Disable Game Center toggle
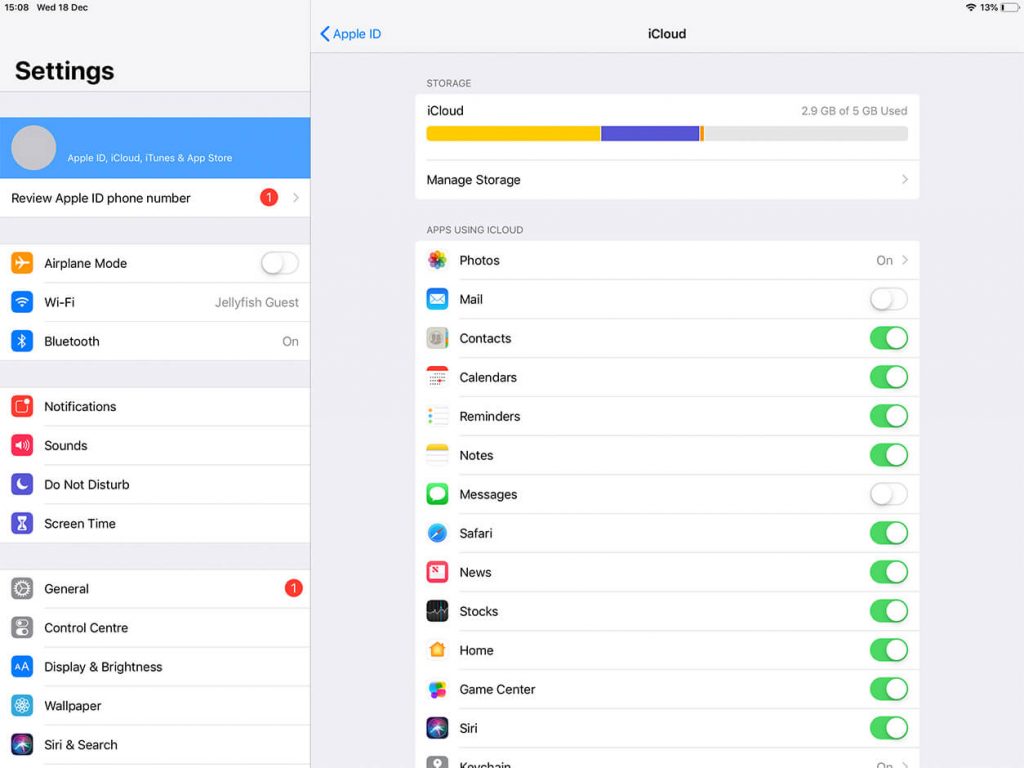 [x=889, y=689]
